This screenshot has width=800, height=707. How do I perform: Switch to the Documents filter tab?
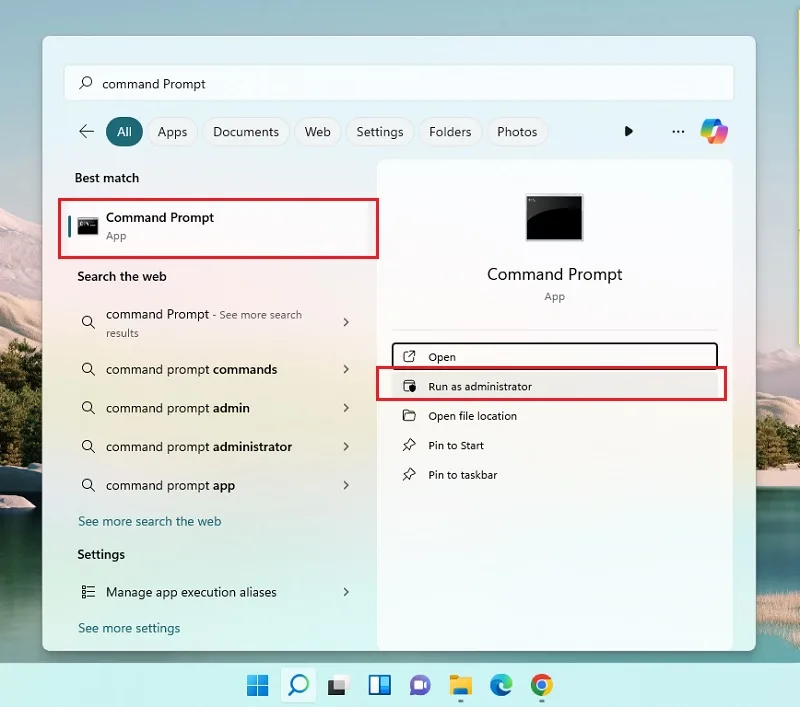point(246,132)
